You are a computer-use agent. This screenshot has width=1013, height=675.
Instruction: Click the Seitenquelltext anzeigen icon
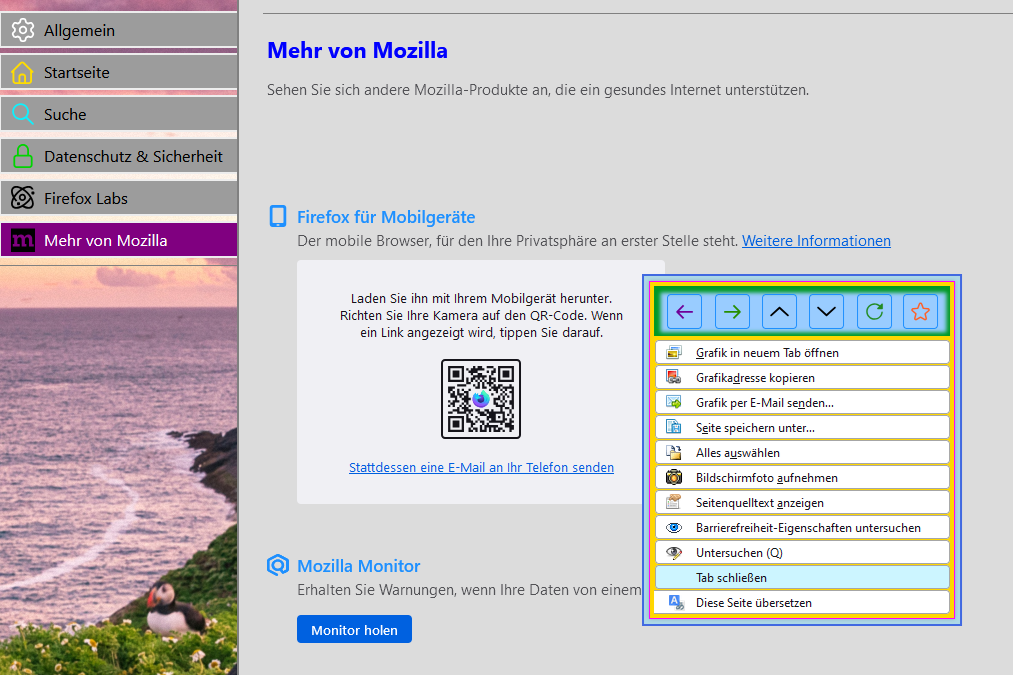(674, 502)
